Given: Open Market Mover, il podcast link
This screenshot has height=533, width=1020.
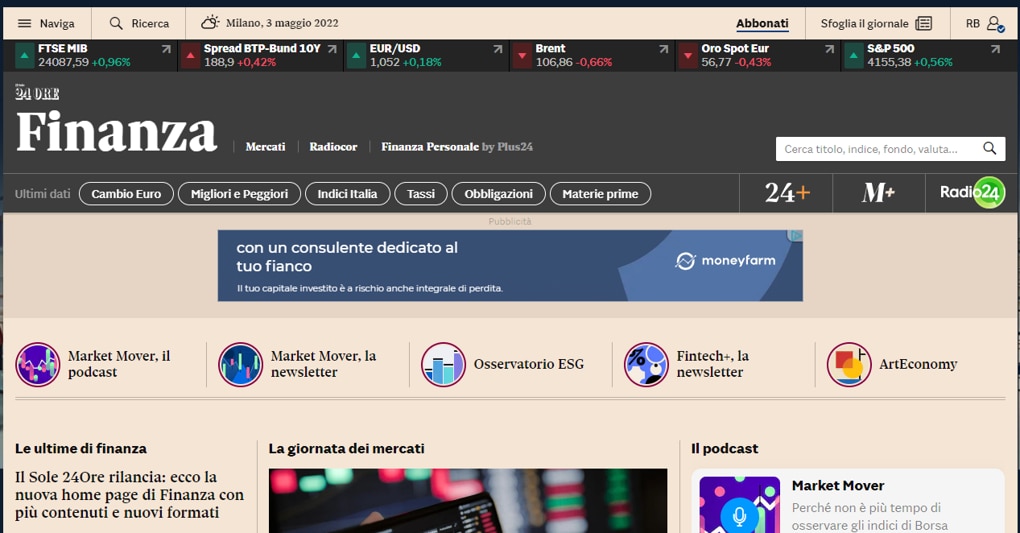Looking at the screenshot, I should click(x=119, y=364).
